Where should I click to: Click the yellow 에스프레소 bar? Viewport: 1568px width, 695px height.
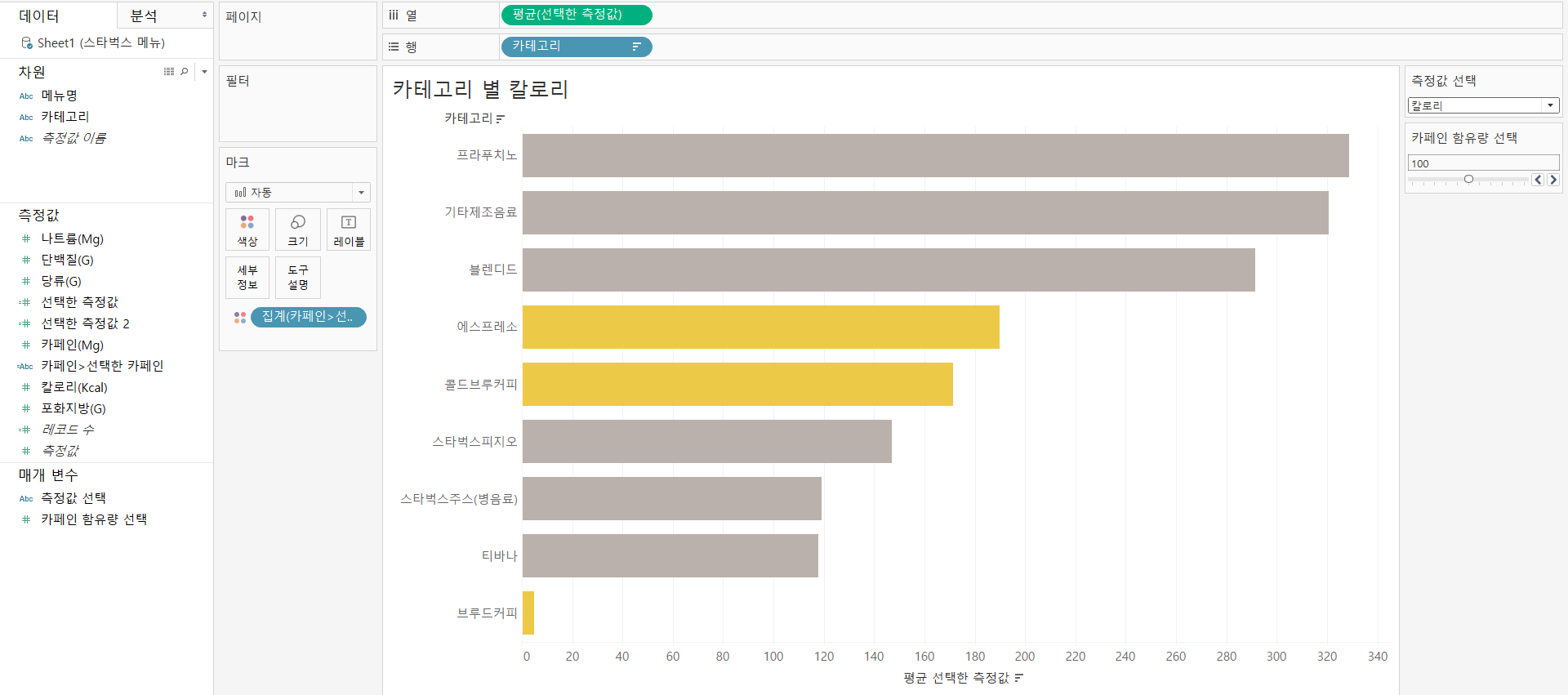tap(761, 327)
